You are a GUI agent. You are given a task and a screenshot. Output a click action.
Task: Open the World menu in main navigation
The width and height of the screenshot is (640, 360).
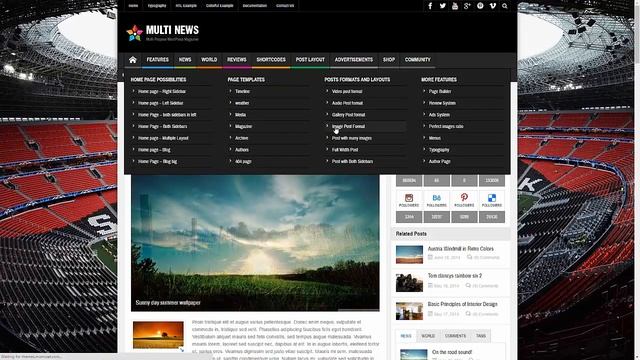(209, 60)
